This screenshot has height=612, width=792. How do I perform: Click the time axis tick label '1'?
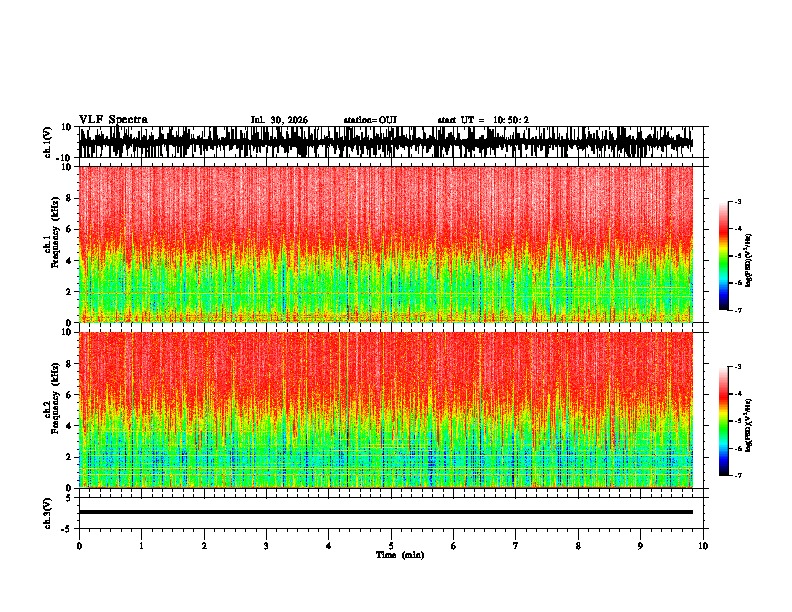pyautogui.click(x=141, y=546)
